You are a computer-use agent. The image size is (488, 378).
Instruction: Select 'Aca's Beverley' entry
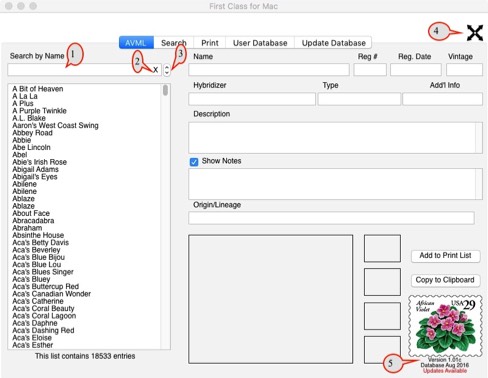point(36,250)
